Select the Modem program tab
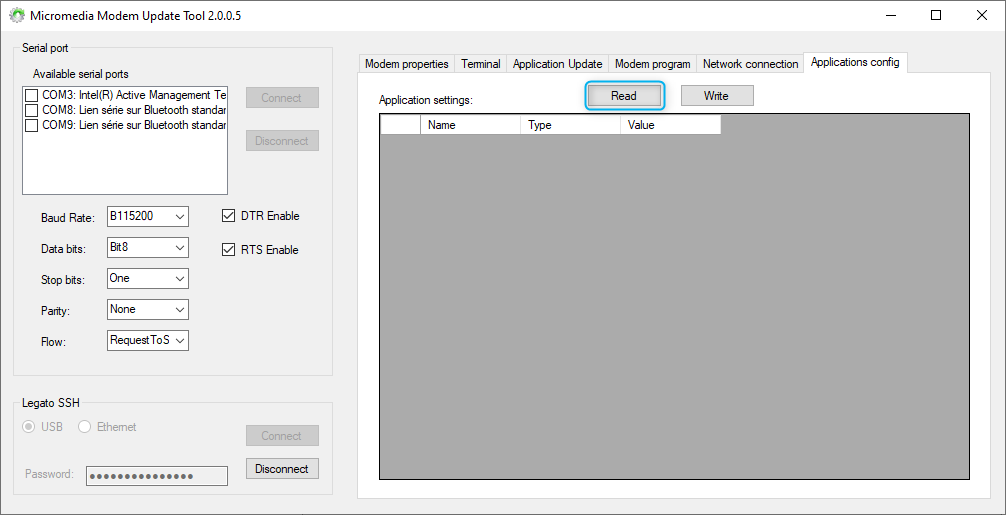 click(652, 64)
